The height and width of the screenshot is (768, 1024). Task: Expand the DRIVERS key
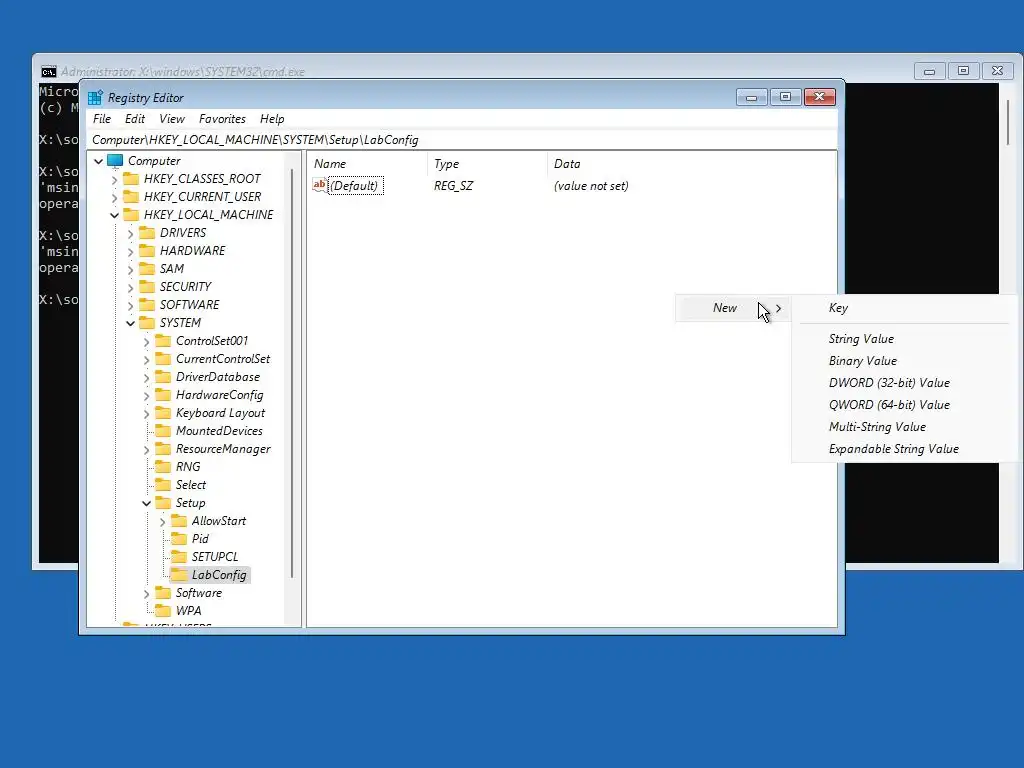pyautogui.click(x=130, y=233)
